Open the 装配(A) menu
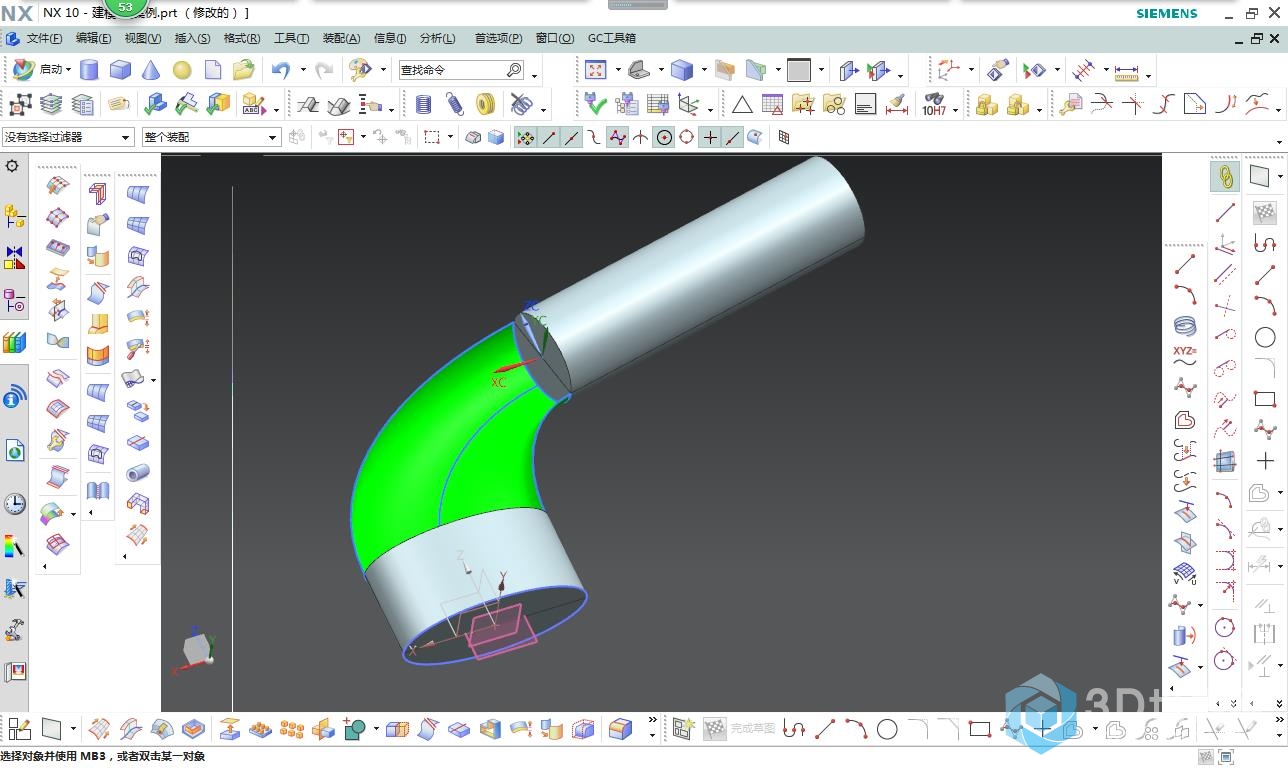The image size is (1288, 768). point(341,38)
